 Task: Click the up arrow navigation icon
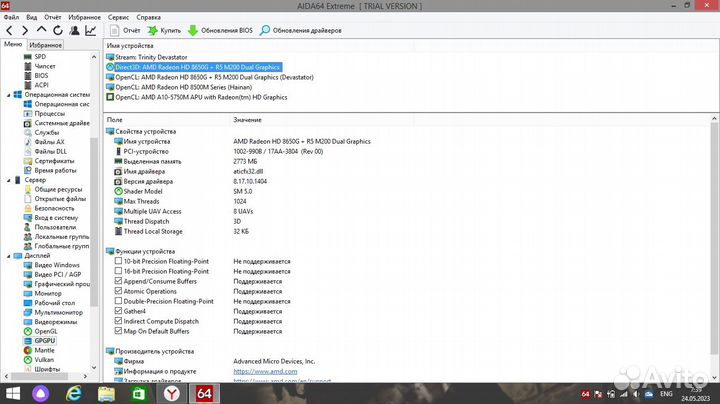tap(41, 30)
